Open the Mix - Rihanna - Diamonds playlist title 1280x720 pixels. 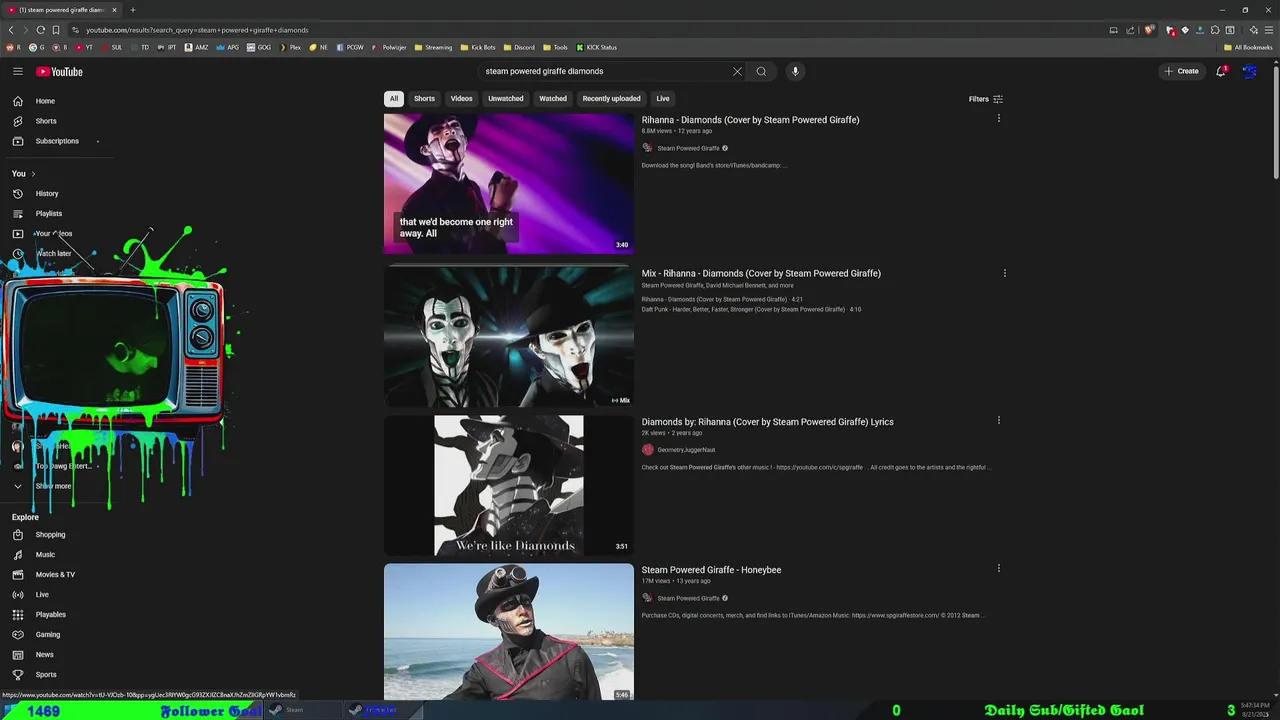click(761, 273)
